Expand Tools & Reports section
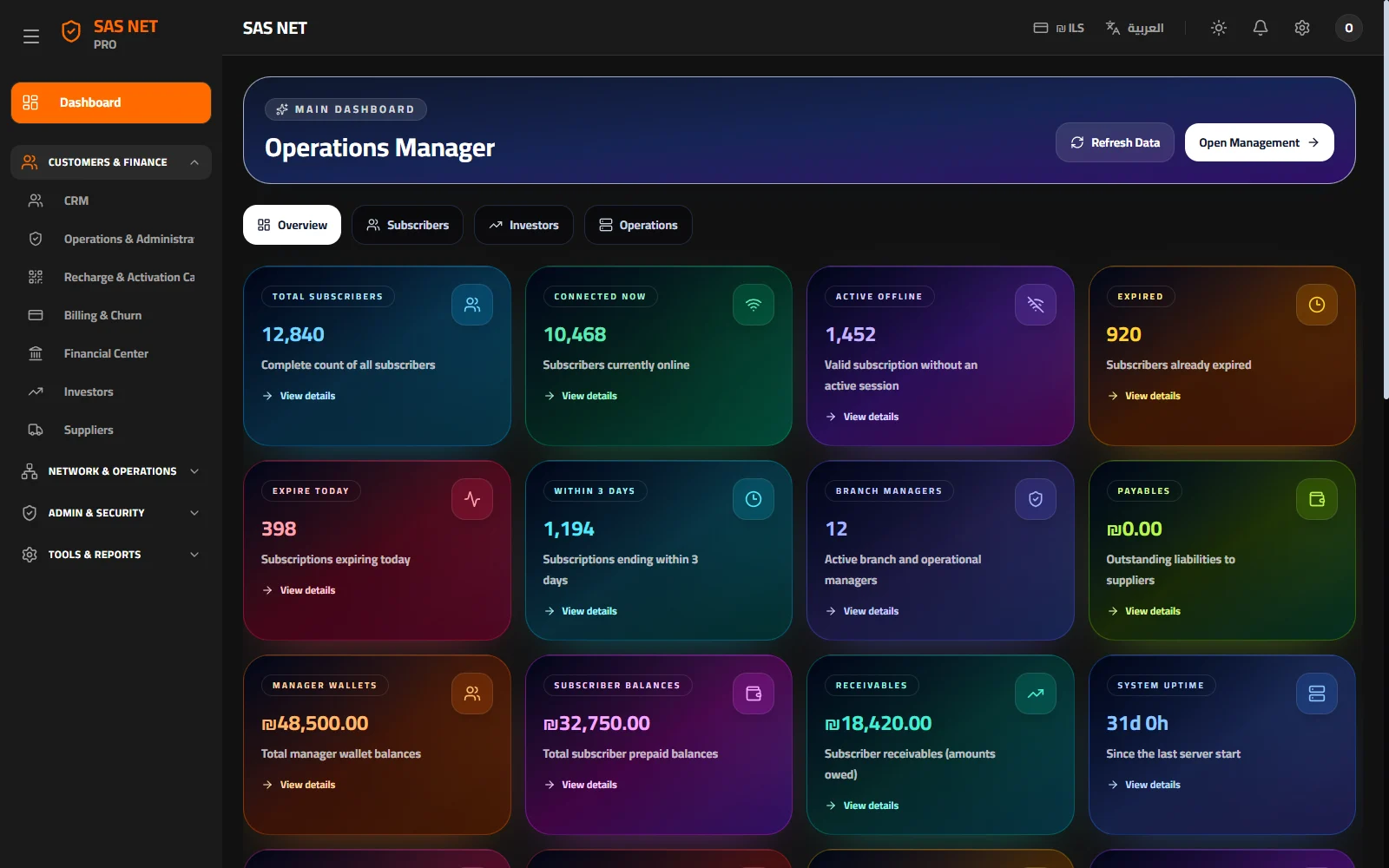Screen dimensions: 1389x868 (x=111, y=555)
